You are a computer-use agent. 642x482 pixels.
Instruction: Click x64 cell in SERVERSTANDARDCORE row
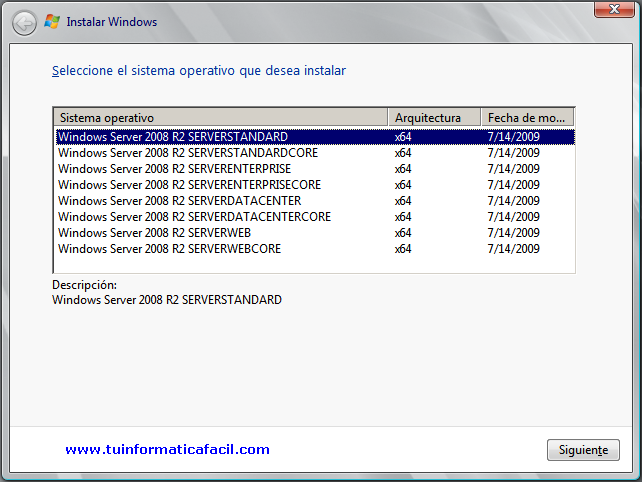[403, 153]
